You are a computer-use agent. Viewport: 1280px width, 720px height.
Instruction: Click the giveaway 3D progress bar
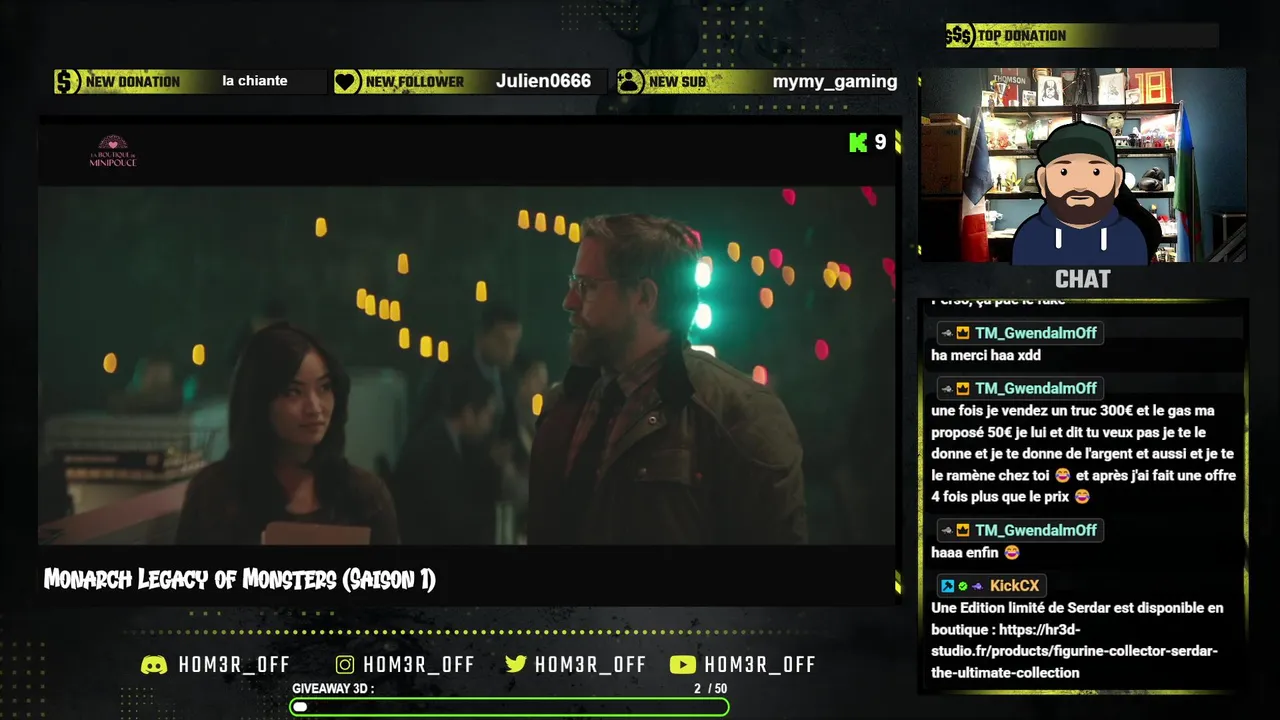point(509,707)
